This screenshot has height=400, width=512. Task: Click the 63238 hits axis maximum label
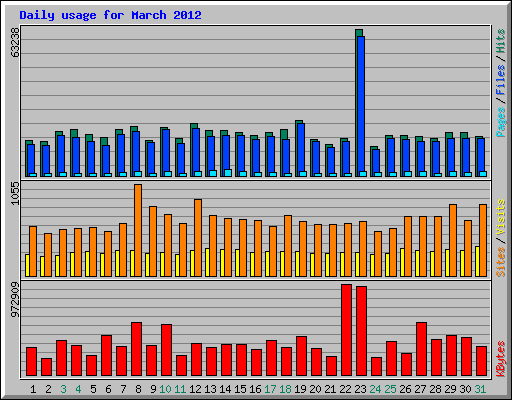[15, 43]
